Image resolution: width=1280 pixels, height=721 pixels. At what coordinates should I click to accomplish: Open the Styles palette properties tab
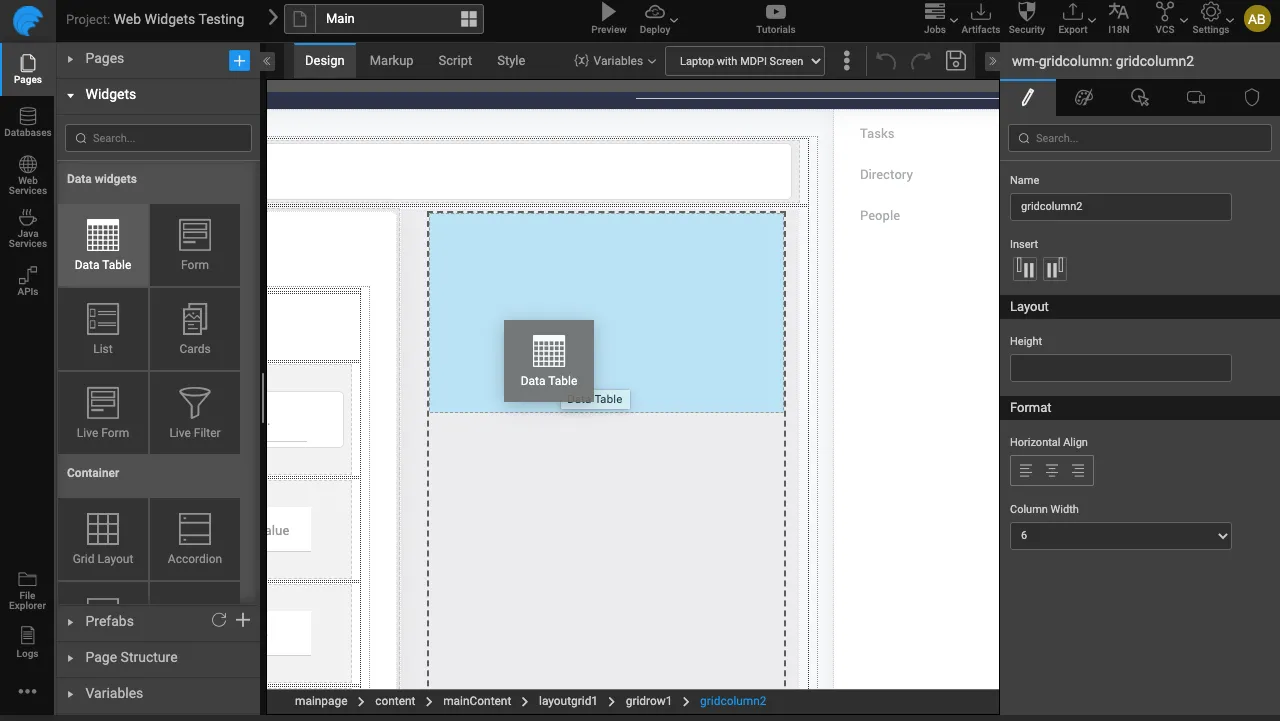click(1083, 97)
